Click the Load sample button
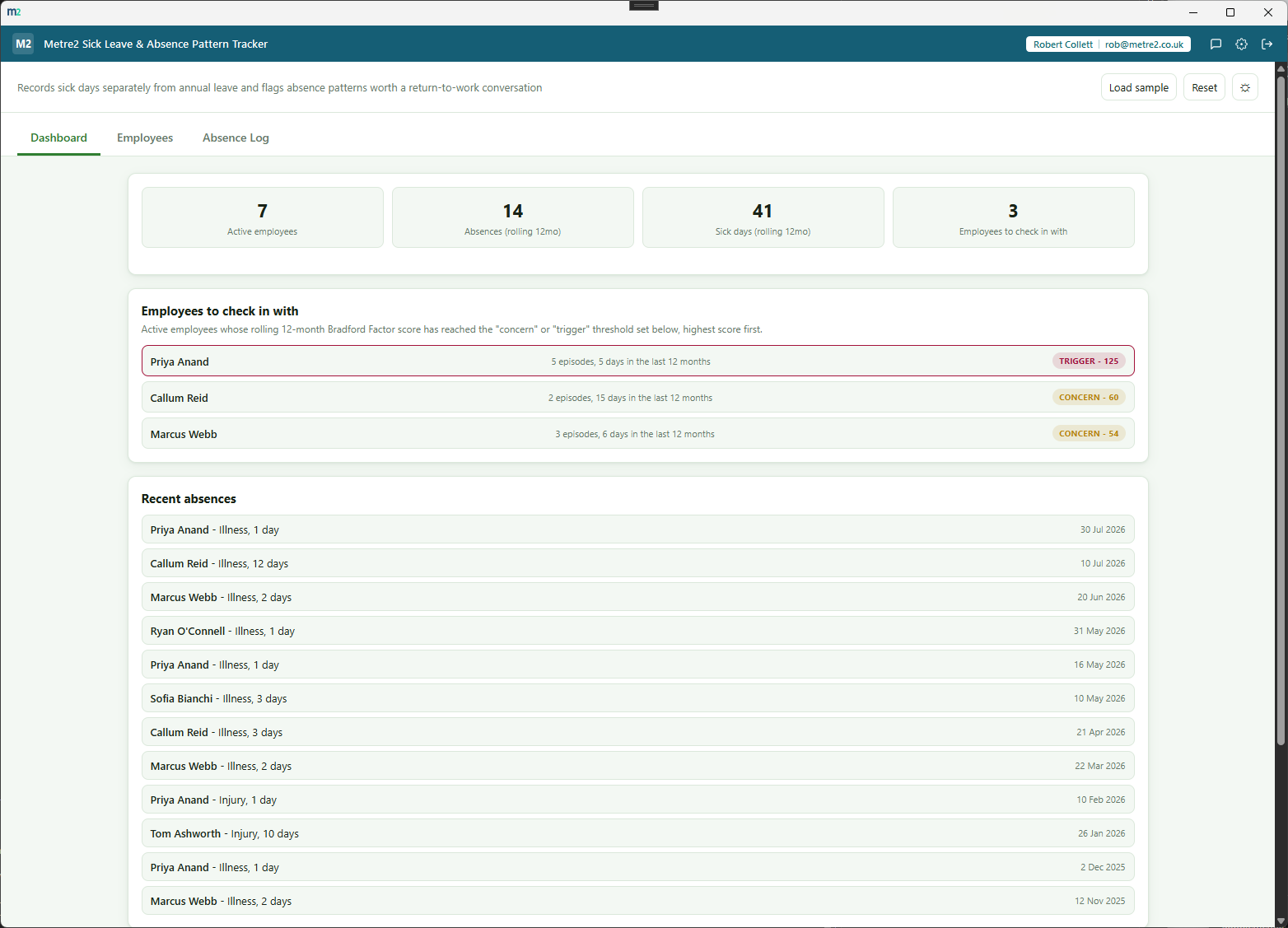The image size is (1288, 928). point(1138,87)
